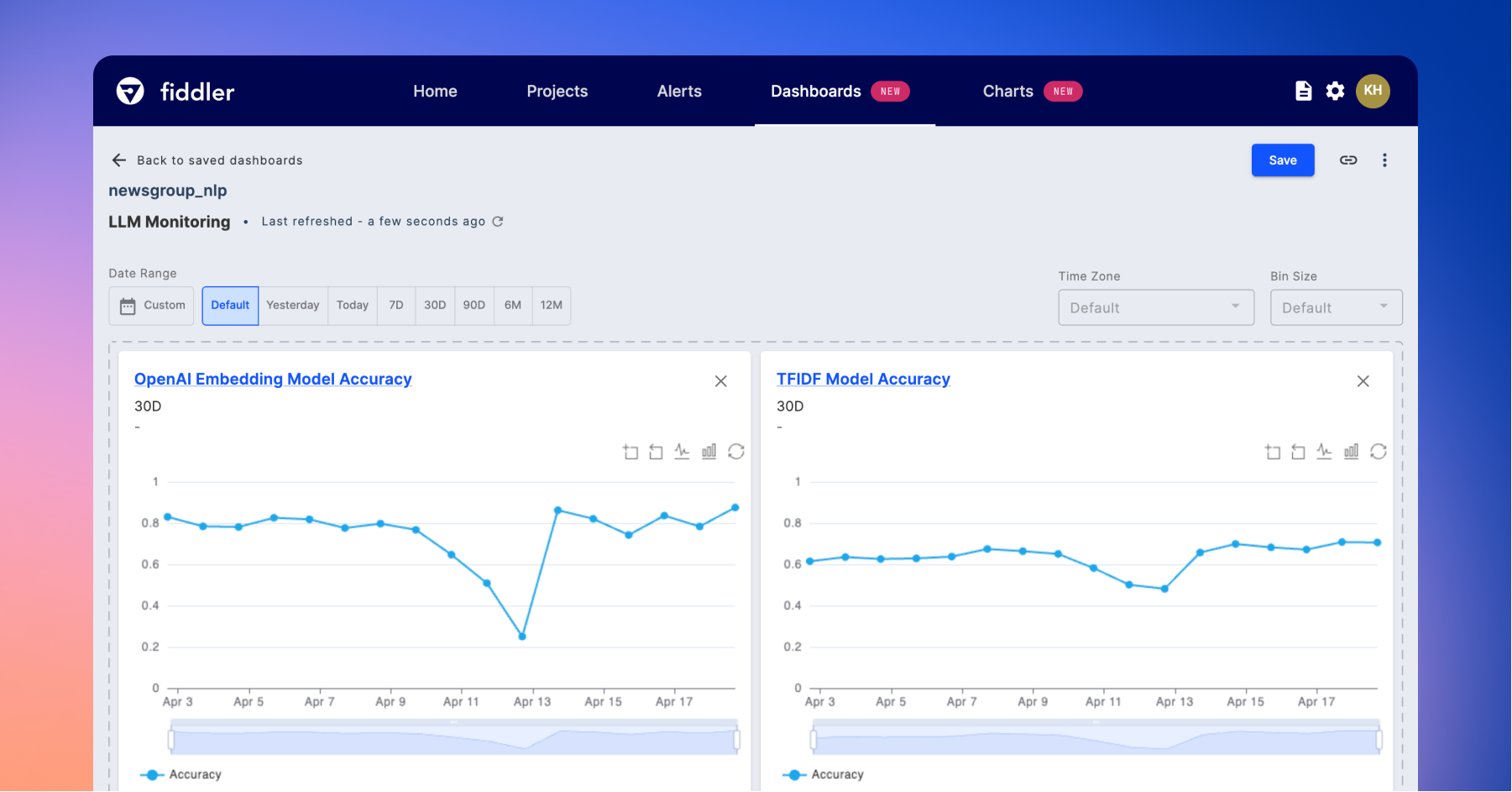This screenshot has width=1512, height=792.
Task: Open the documentation page icon
Action: point(1303,91)
